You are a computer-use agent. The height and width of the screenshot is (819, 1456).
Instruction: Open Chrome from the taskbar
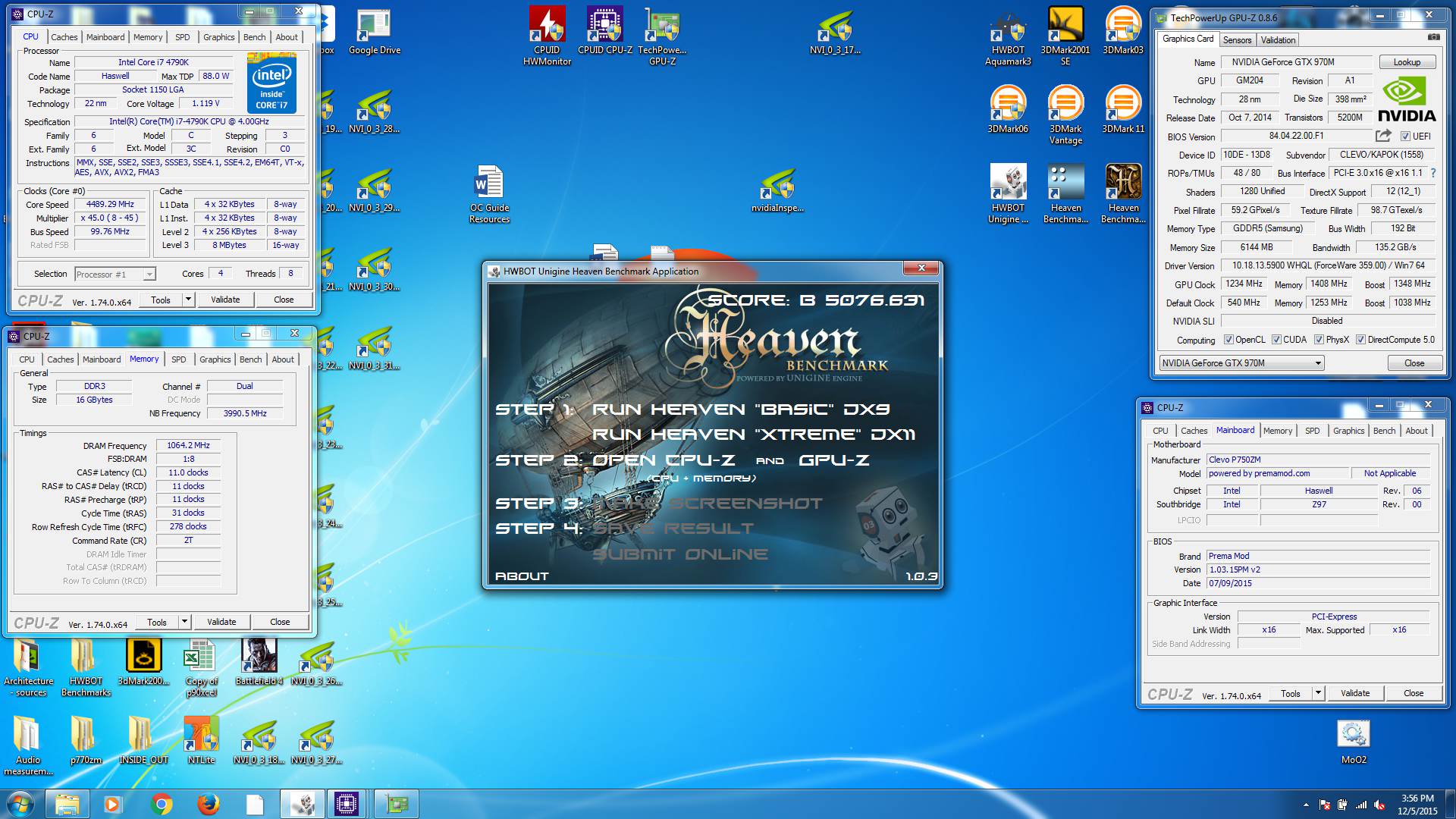[161, 804]
